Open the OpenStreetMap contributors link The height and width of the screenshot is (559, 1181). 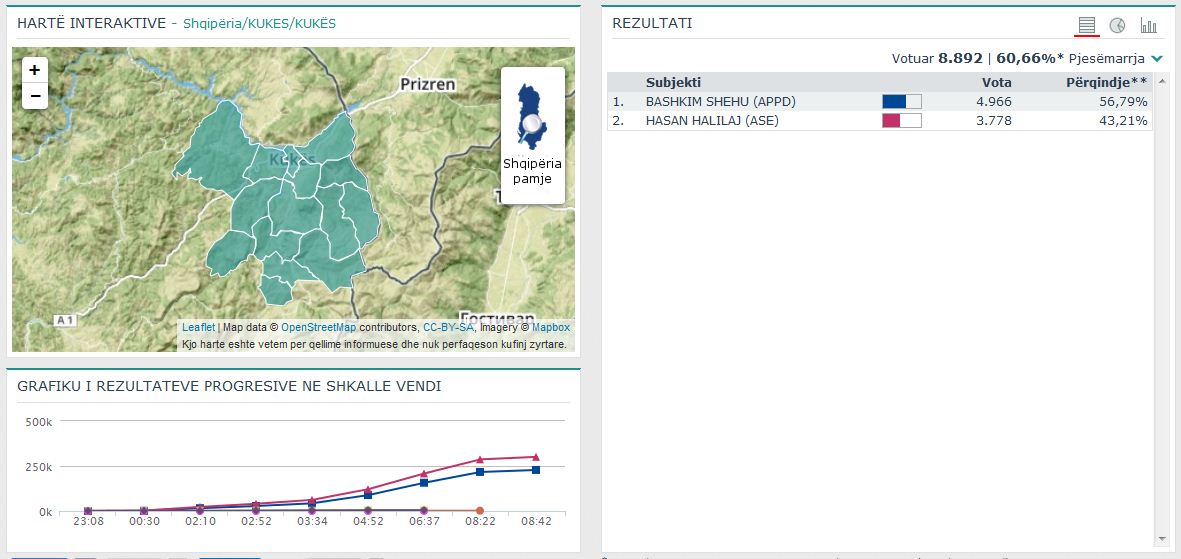[x=318, y=327]
